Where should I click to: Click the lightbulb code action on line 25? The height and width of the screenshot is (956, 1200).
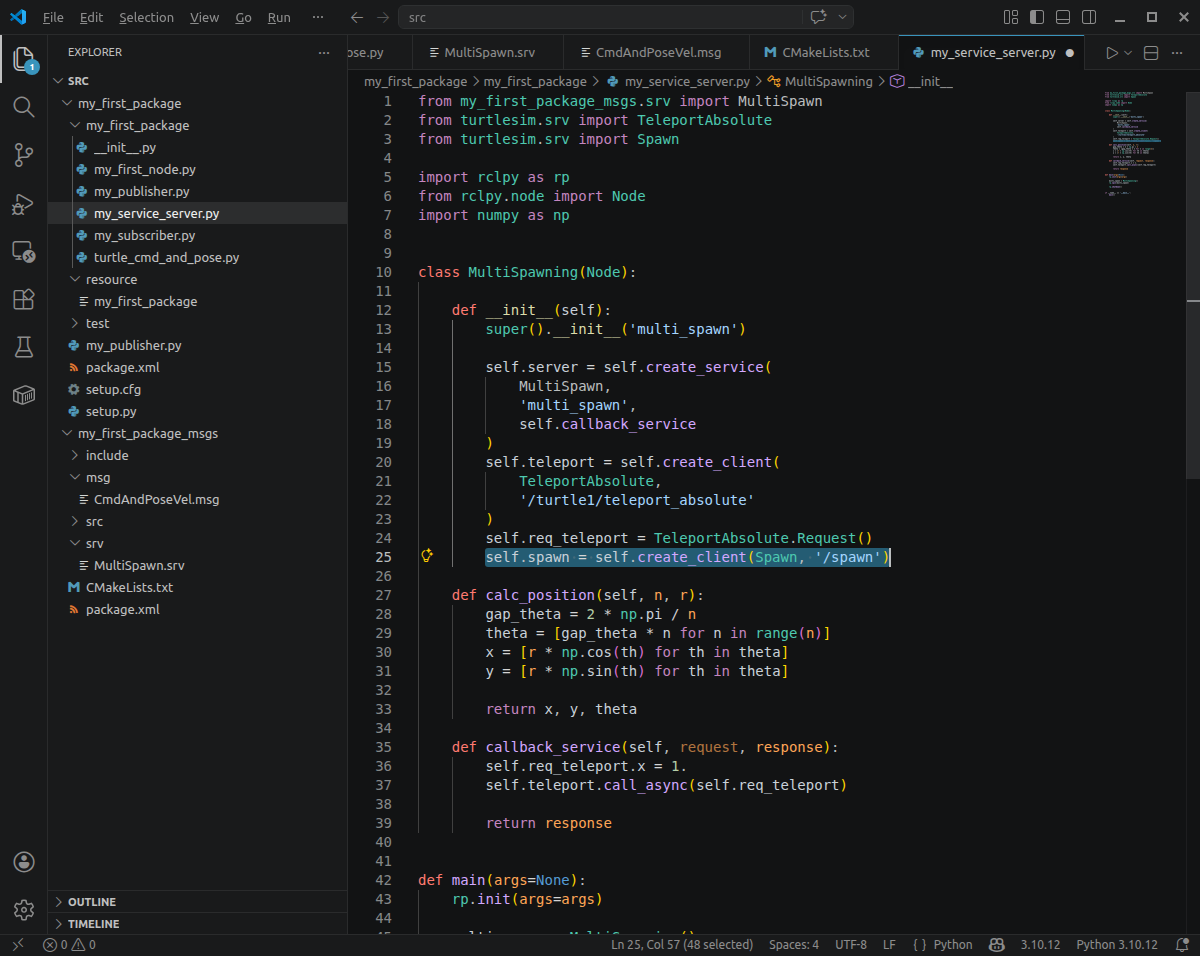point(427,556)
